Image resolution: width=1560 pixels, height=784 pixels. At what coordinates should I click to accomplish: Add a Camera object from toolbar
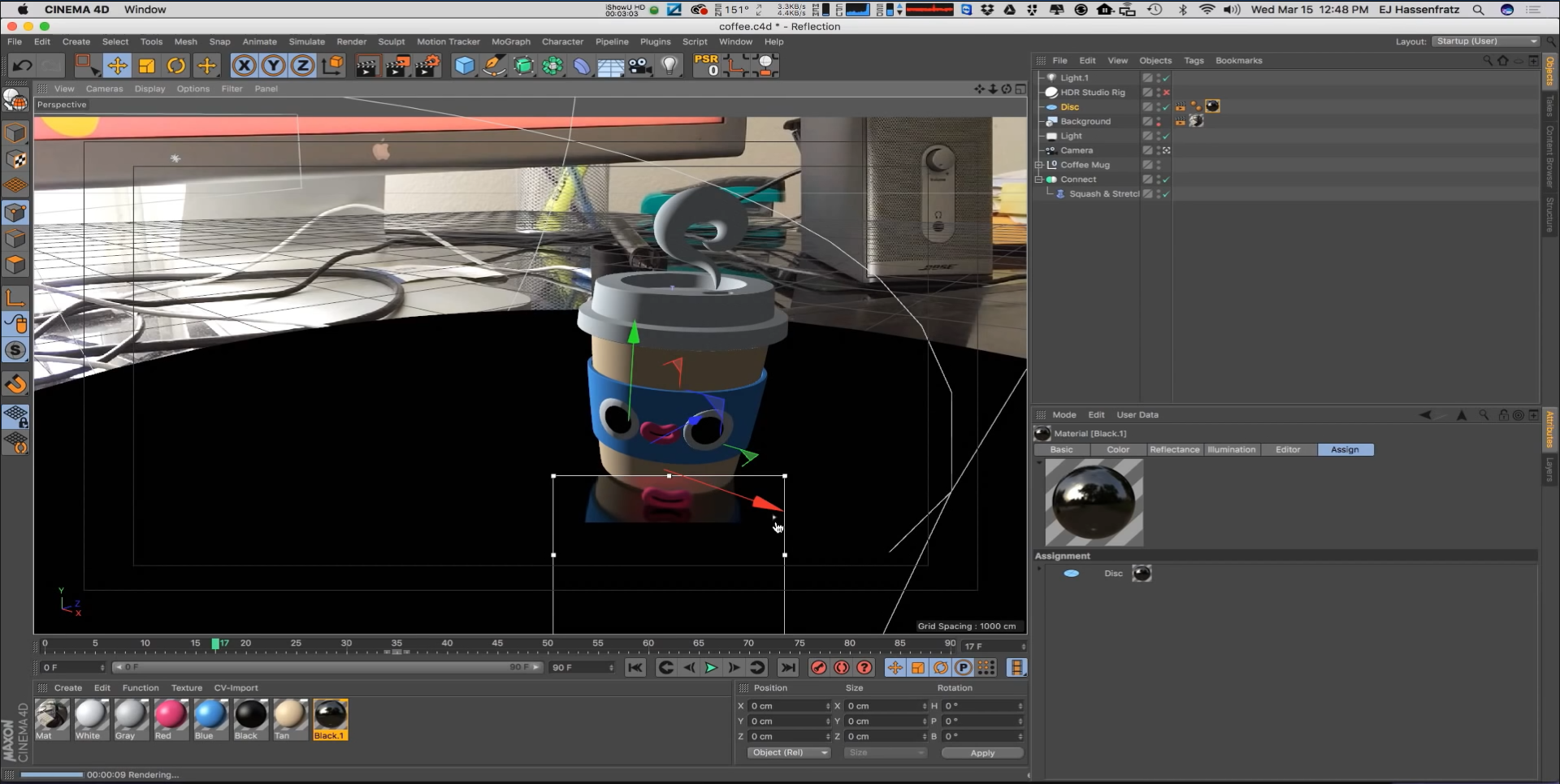tap(640, 66)
